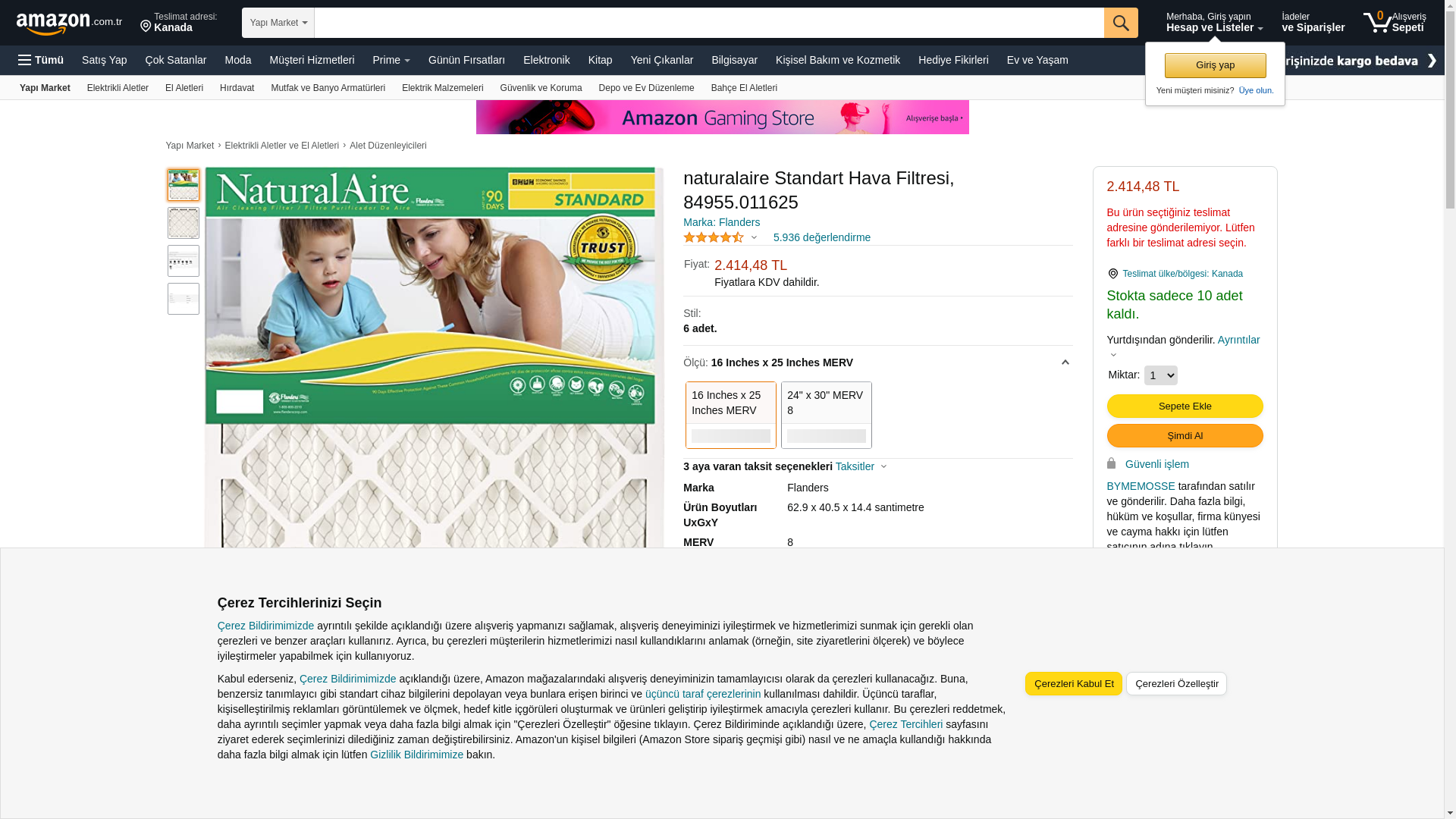Accept cookies with Çerezleri Kabul Et
The image size is (1456, 819).
pos(1074,683)
